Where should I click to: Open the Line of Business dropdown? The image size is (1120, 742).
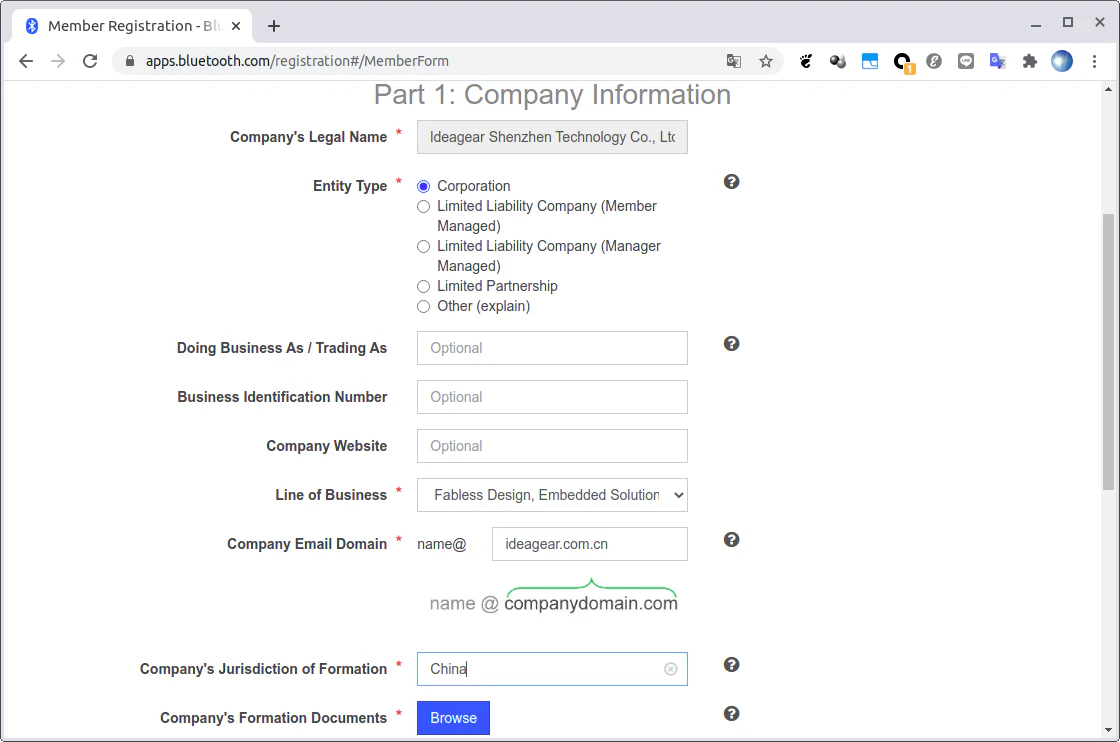(552, 495)
